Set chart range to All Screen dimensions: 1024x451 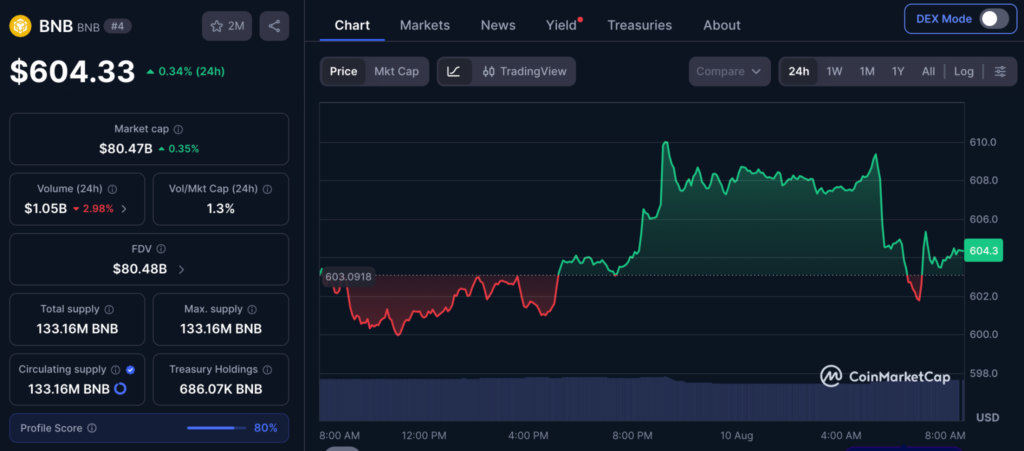pos(928,72)
